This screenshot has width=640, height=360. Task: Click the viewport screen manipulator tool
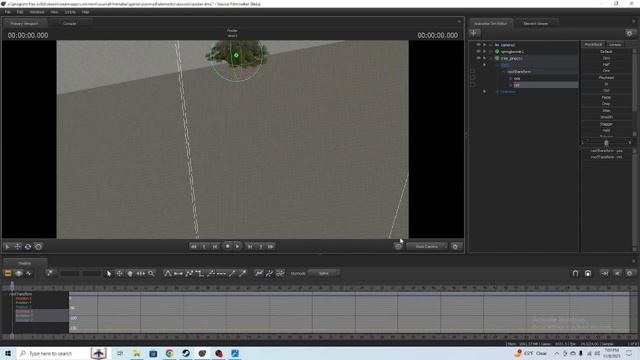coord(38,247)
